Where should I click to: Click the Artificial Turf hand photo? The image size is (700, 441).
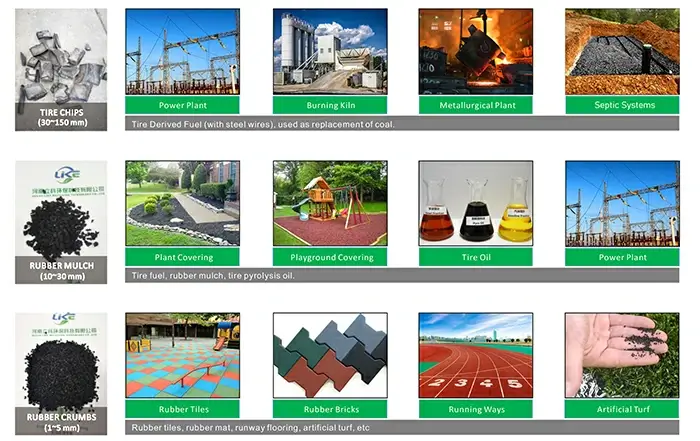point(623,356)
